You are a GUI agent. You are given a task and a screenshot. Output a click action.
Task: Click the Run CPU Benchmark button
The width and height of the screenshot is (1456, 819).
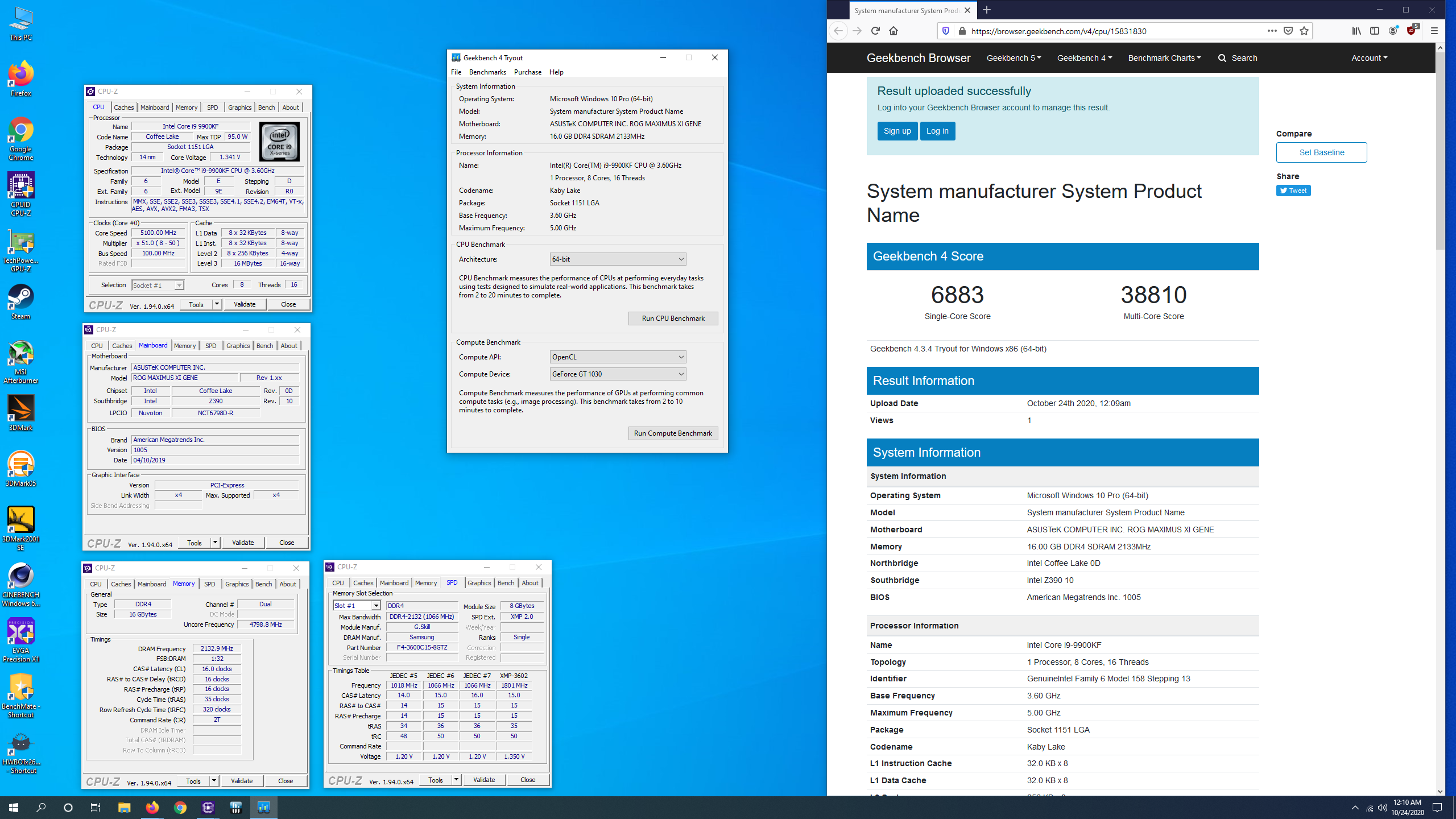click(673, 318)
